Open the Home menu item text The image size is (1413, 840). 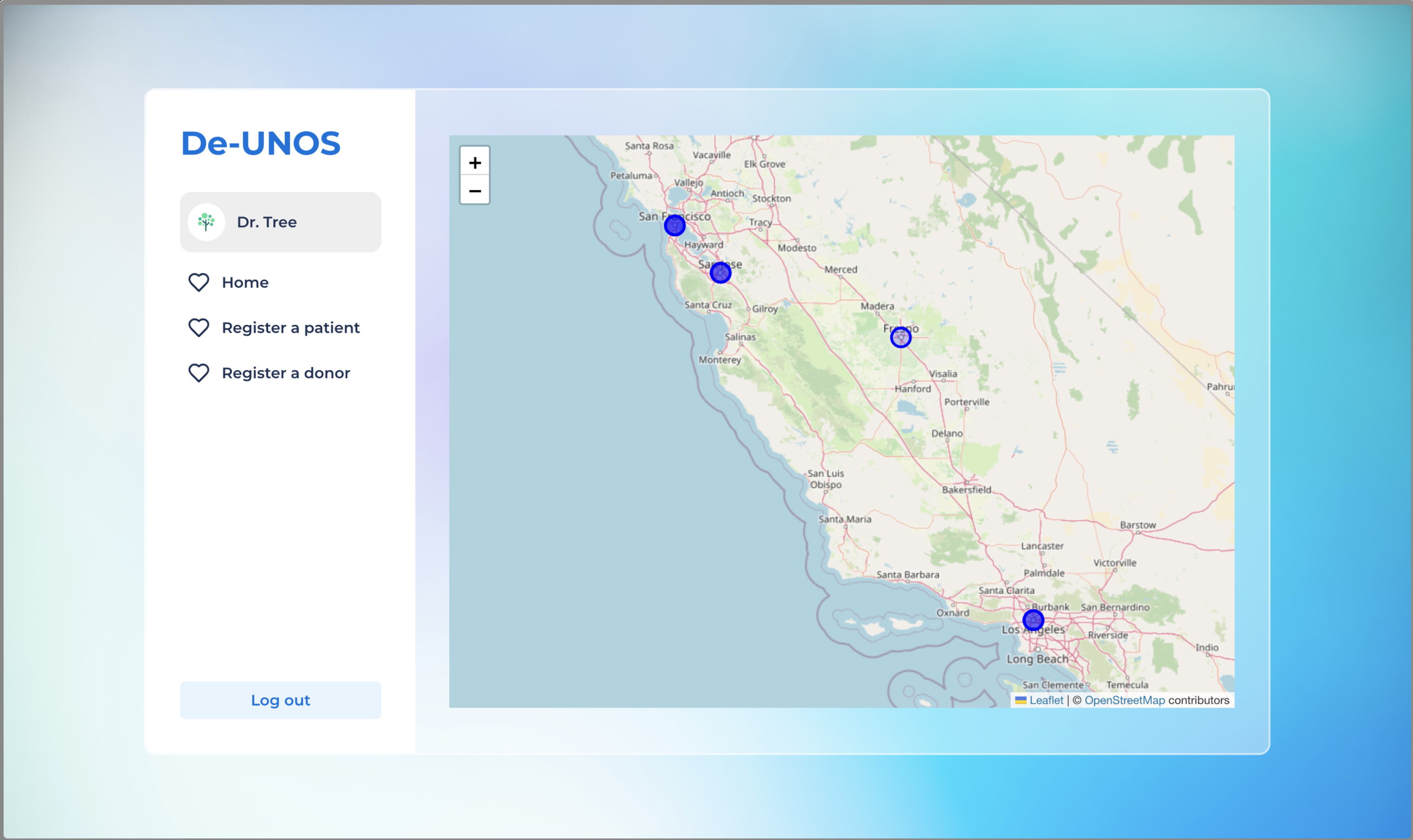[x=245, y=282]
